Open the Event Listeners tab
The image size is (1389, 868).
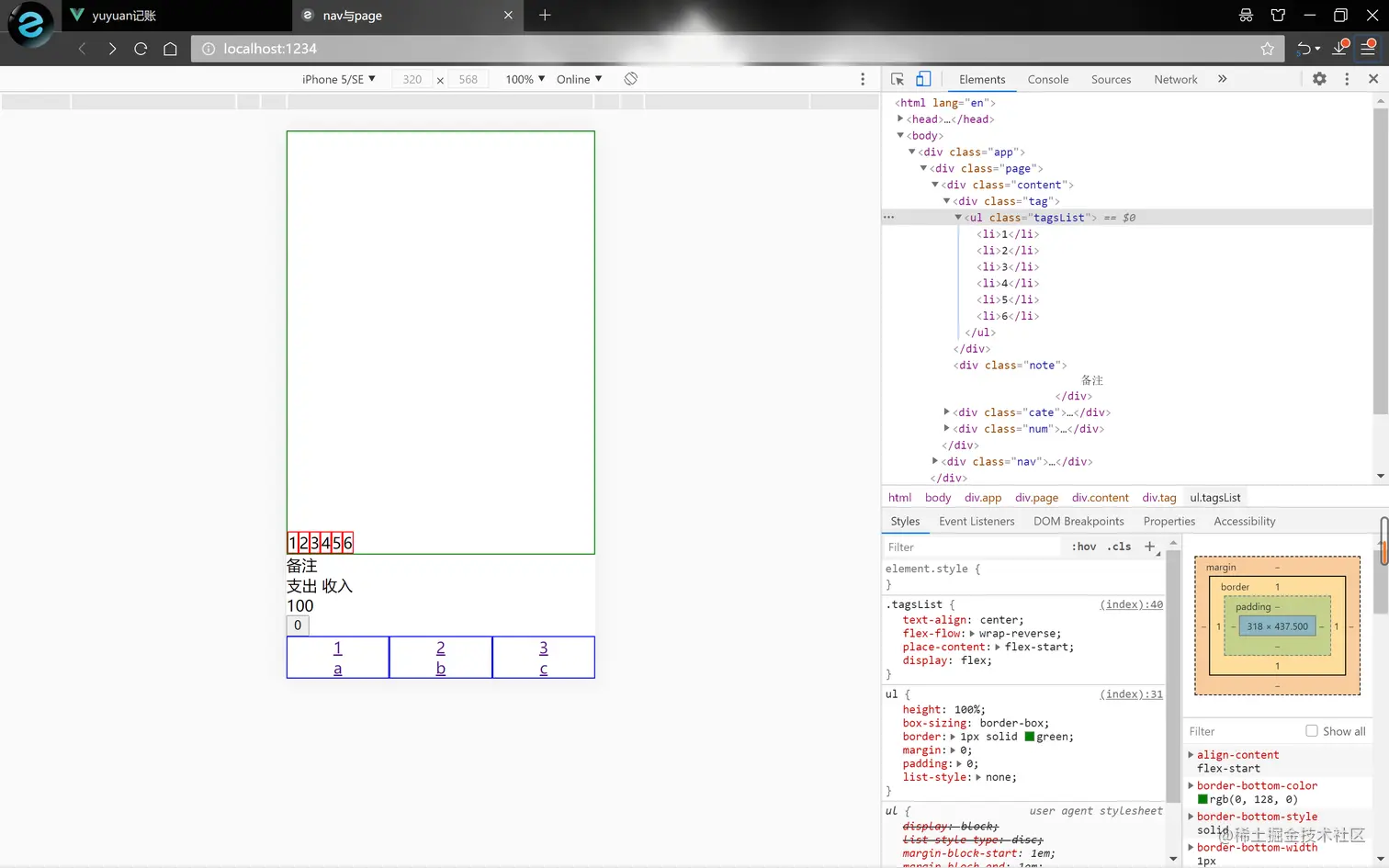tap(977, 522)
